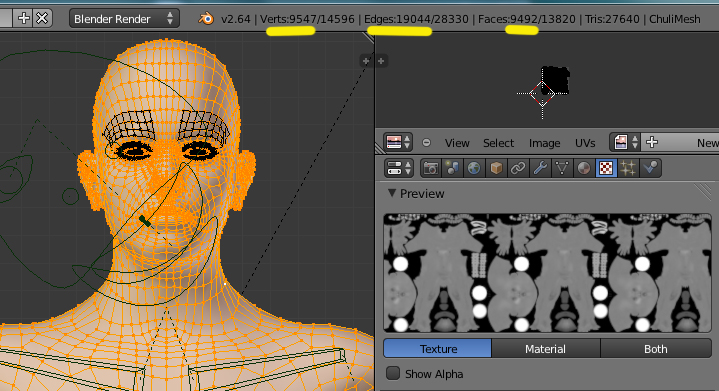Screen dimensions: 719x391
Task: Open the Particles sparkle tab
Action: 628,168
